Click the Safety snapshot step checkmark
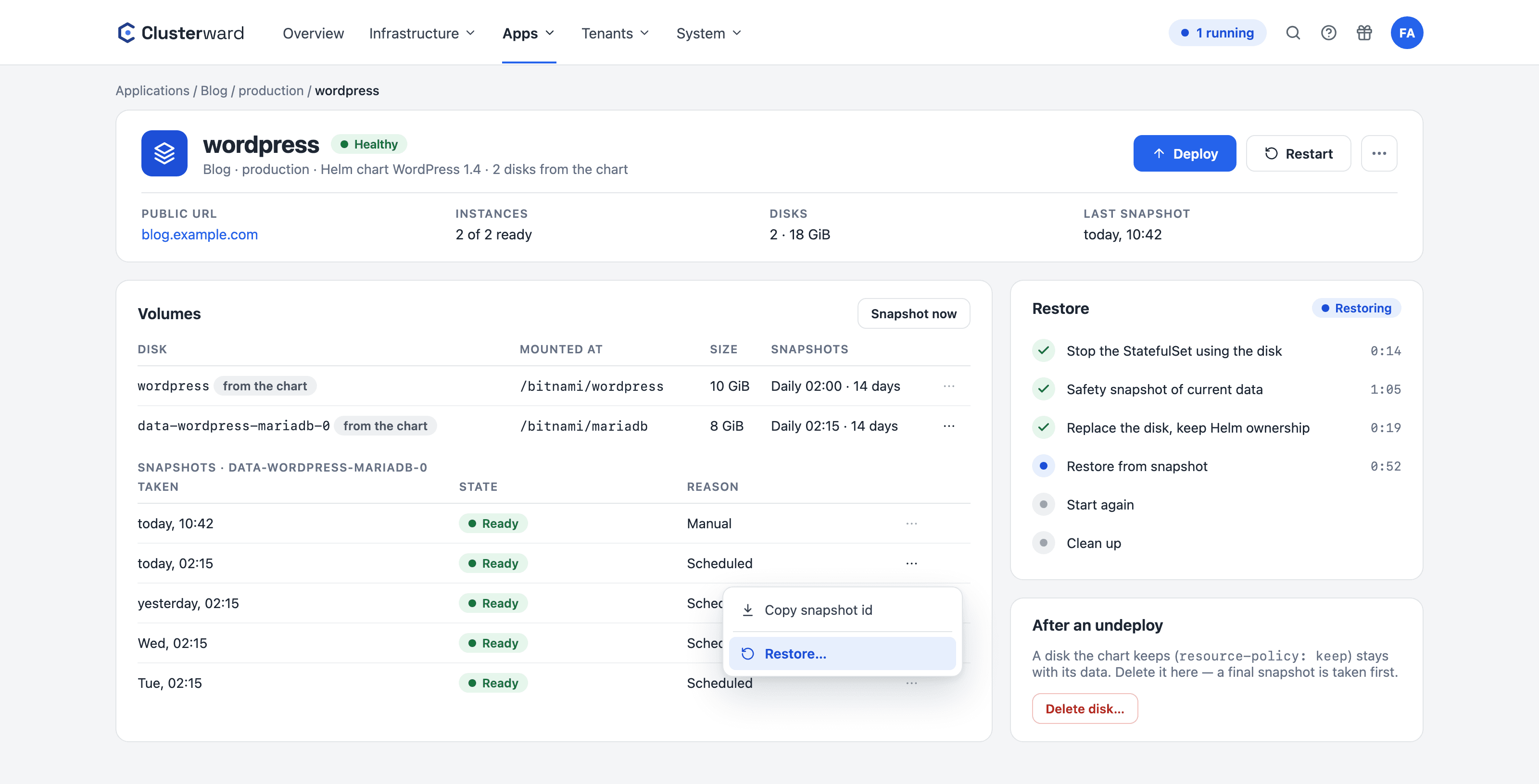1539x784 pixels. coord(1043,389)
